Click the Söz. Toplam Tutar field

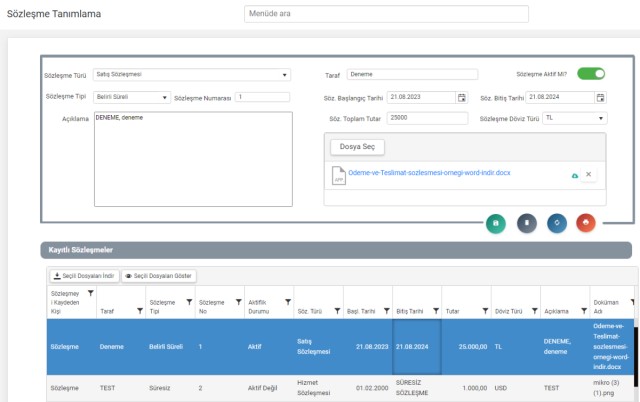pyautogui.click(x=427, y=118)
